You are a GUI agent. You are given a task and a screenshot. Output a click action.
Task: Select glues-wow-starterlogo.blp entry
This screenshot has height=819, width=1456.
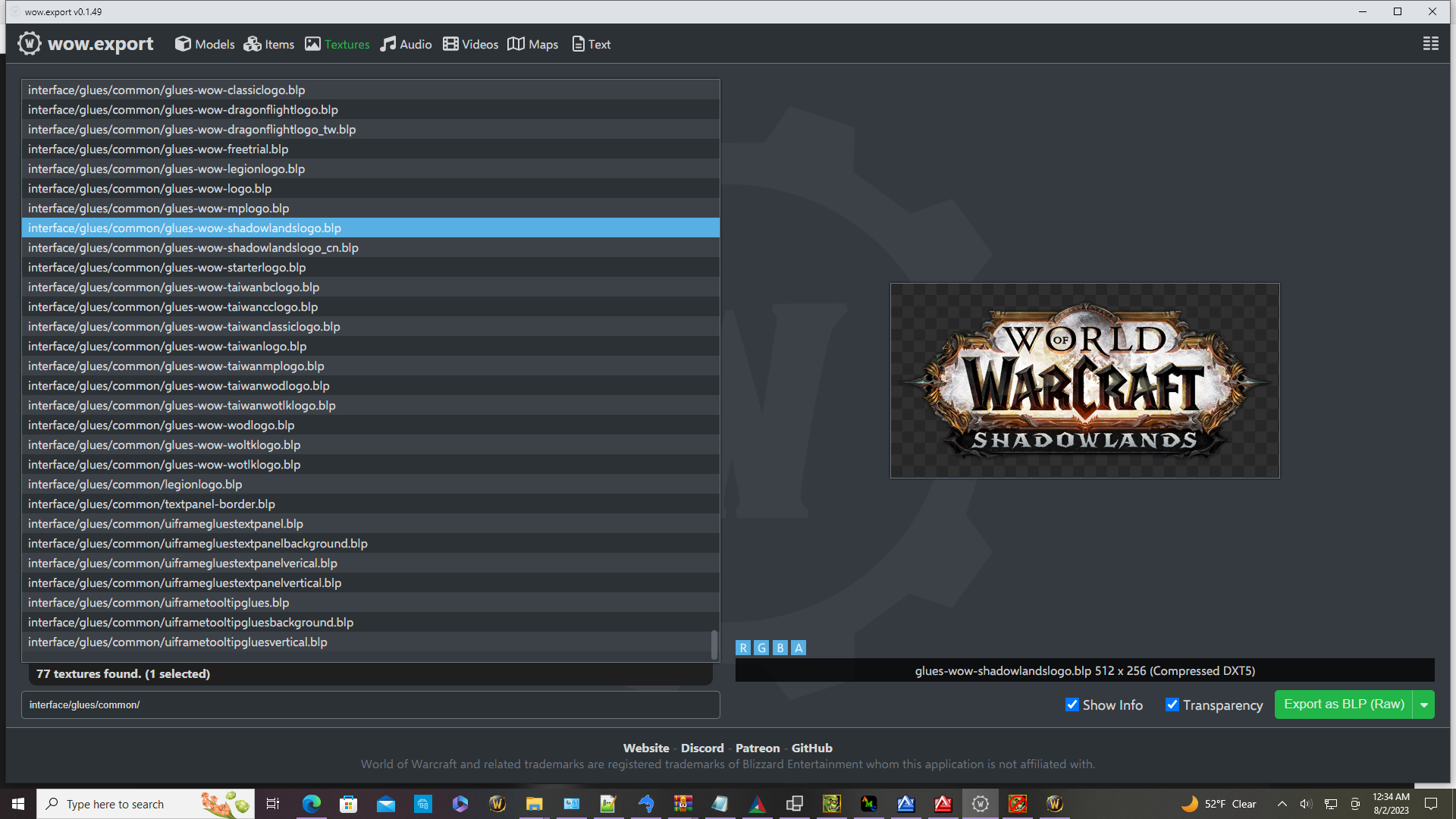(x=371, y=267)
